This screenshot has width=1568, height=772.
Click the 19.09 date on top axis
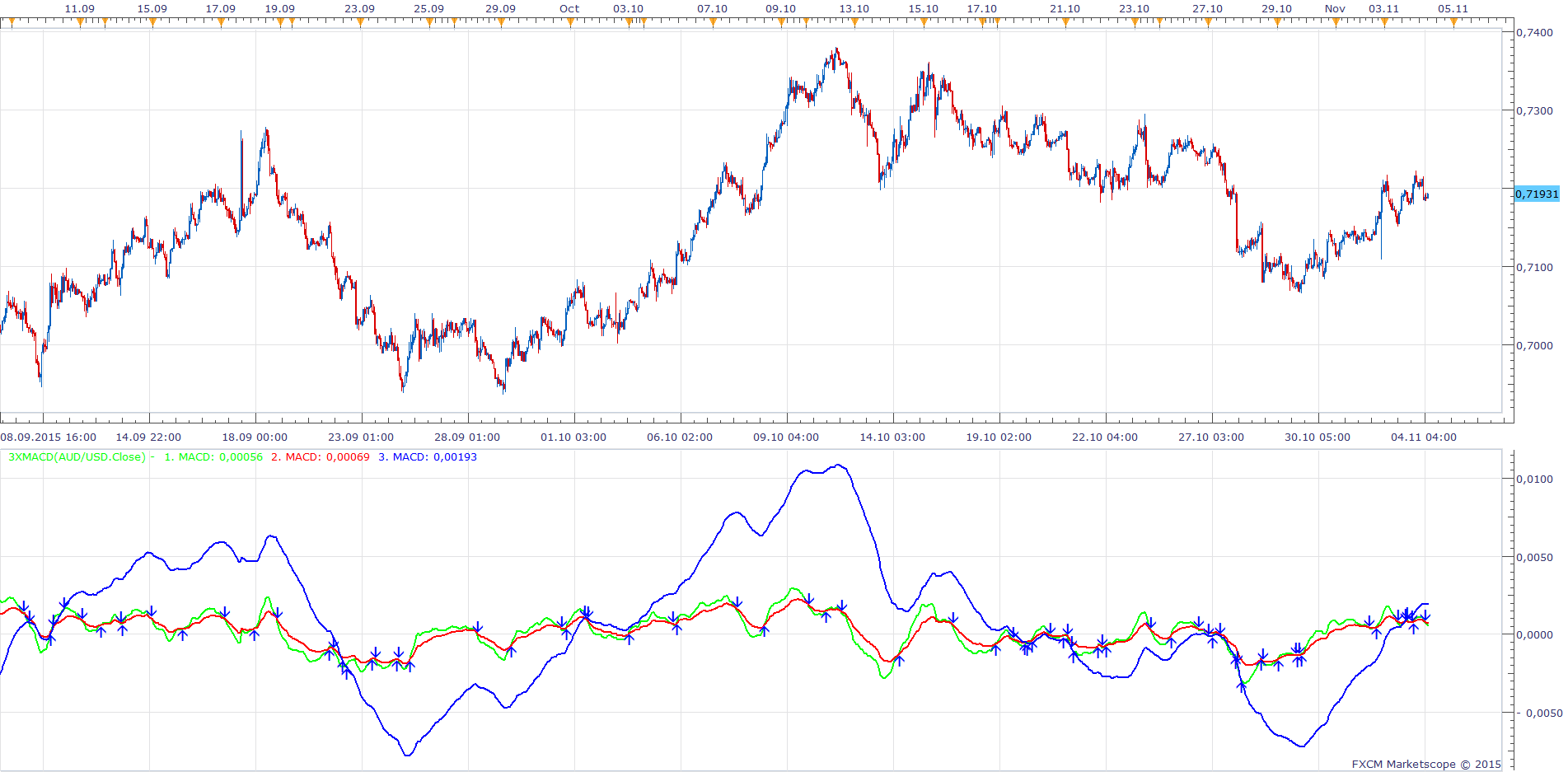coord(280,9)
